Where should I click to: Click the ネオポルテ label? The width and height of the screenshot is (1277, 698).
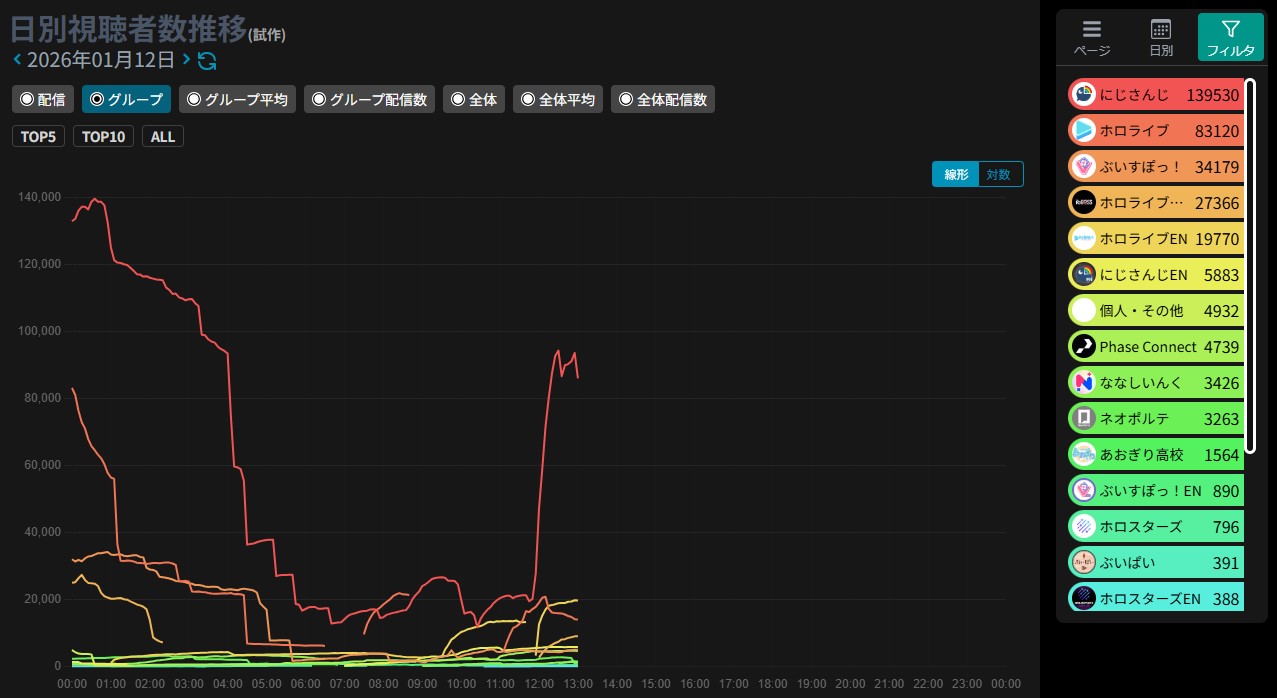(1134, 419)
